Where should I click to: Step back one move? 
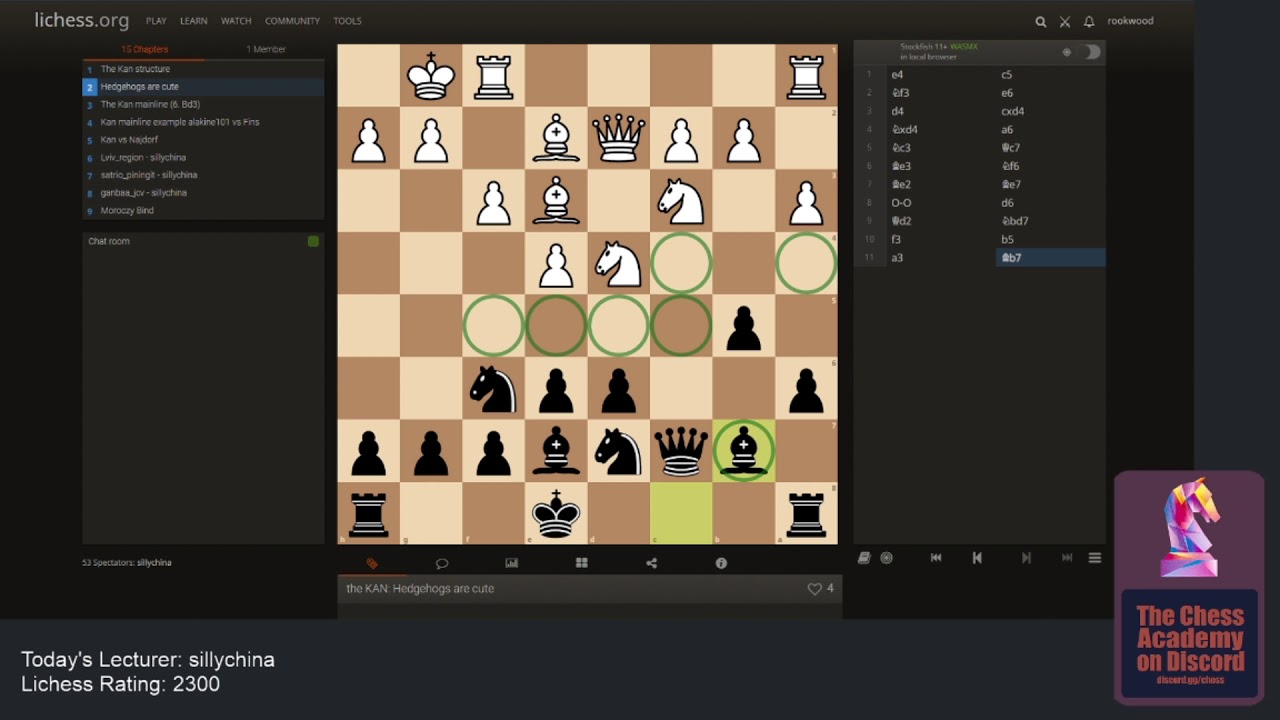pos(977,558)
